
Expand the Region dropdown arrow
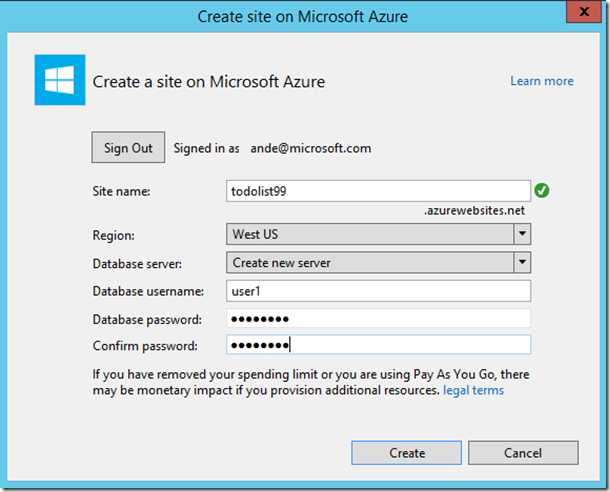(x=522, y=234)
